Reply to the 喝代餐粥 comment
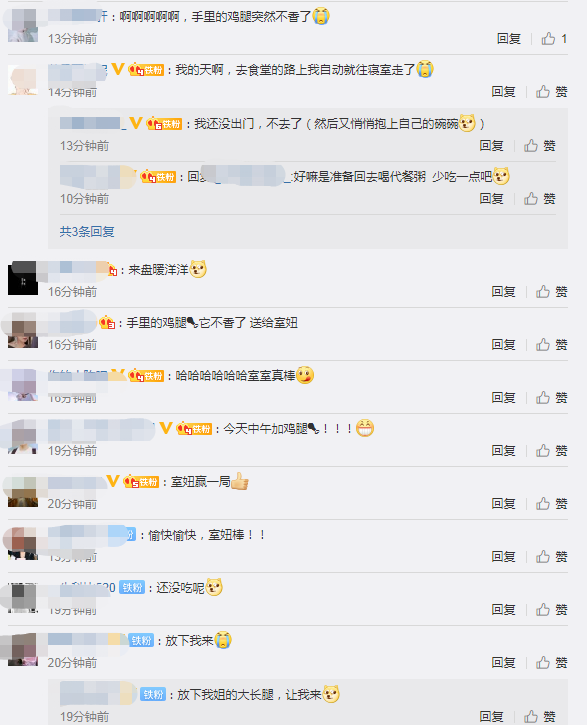Viewport: 587px width, 725px height. 491,199
